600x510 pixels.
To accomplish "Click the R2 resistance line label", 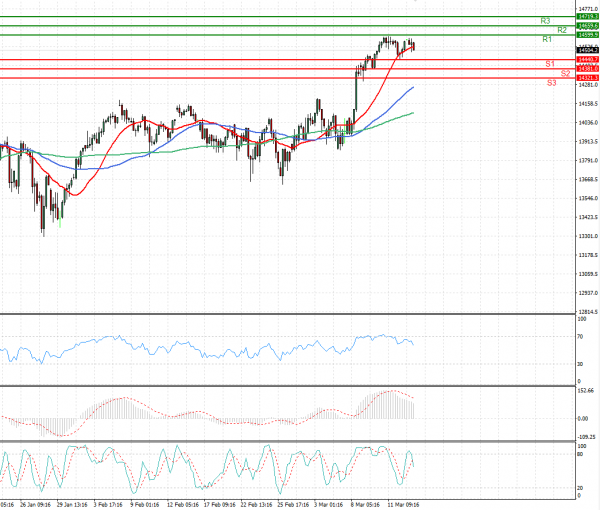I will (562, 30).
